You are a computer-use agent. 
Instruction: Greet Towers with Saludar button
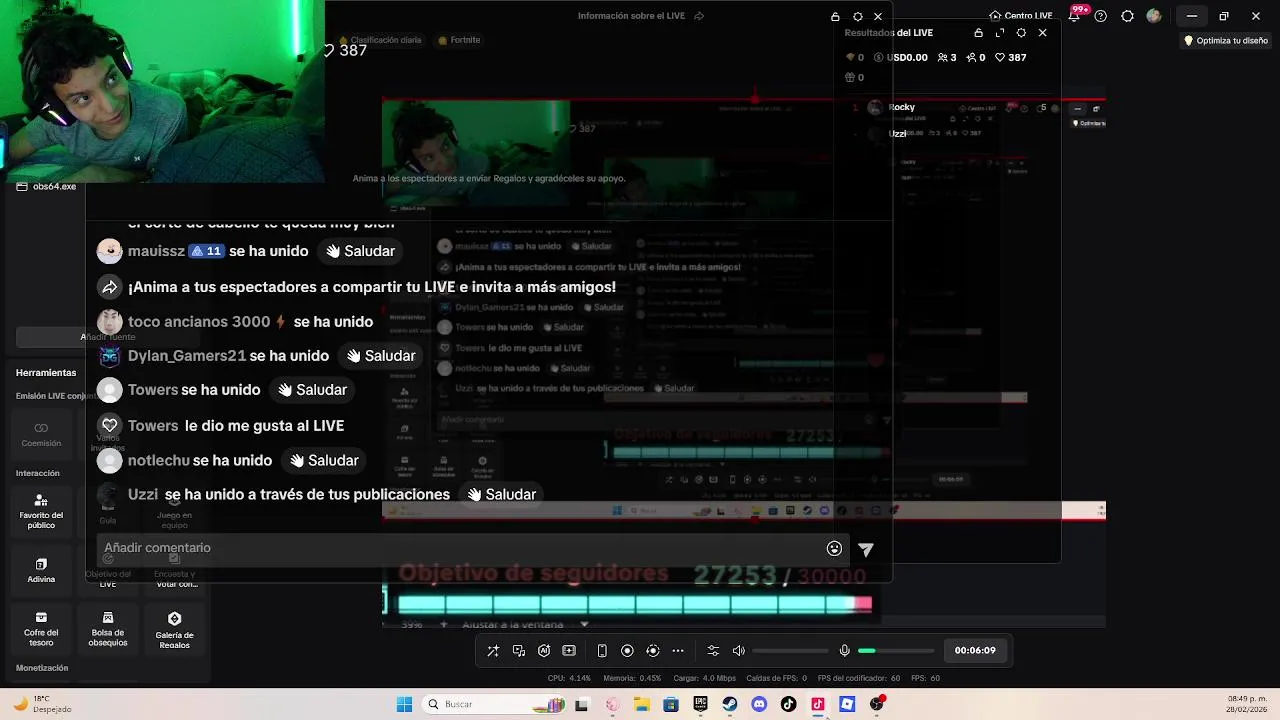(x=312, y=390)
